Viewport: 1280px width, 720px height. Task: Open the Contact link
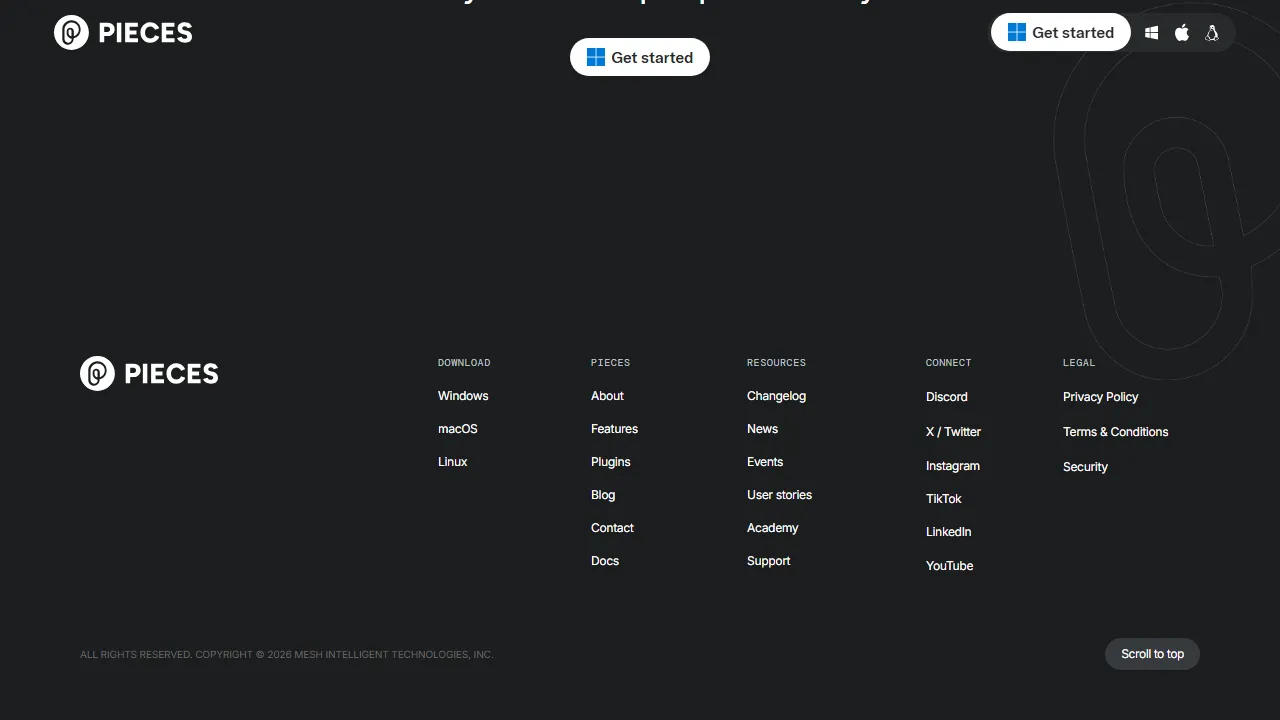(612, 528)
